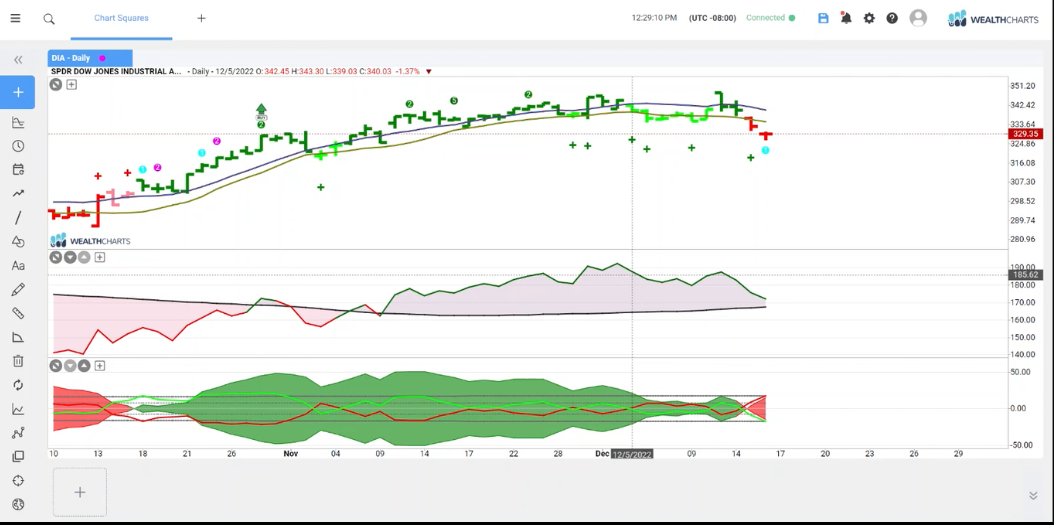The image size is (1054, 525).
Task: Open the hamburger main menu
Action: [x=15, y=18]
